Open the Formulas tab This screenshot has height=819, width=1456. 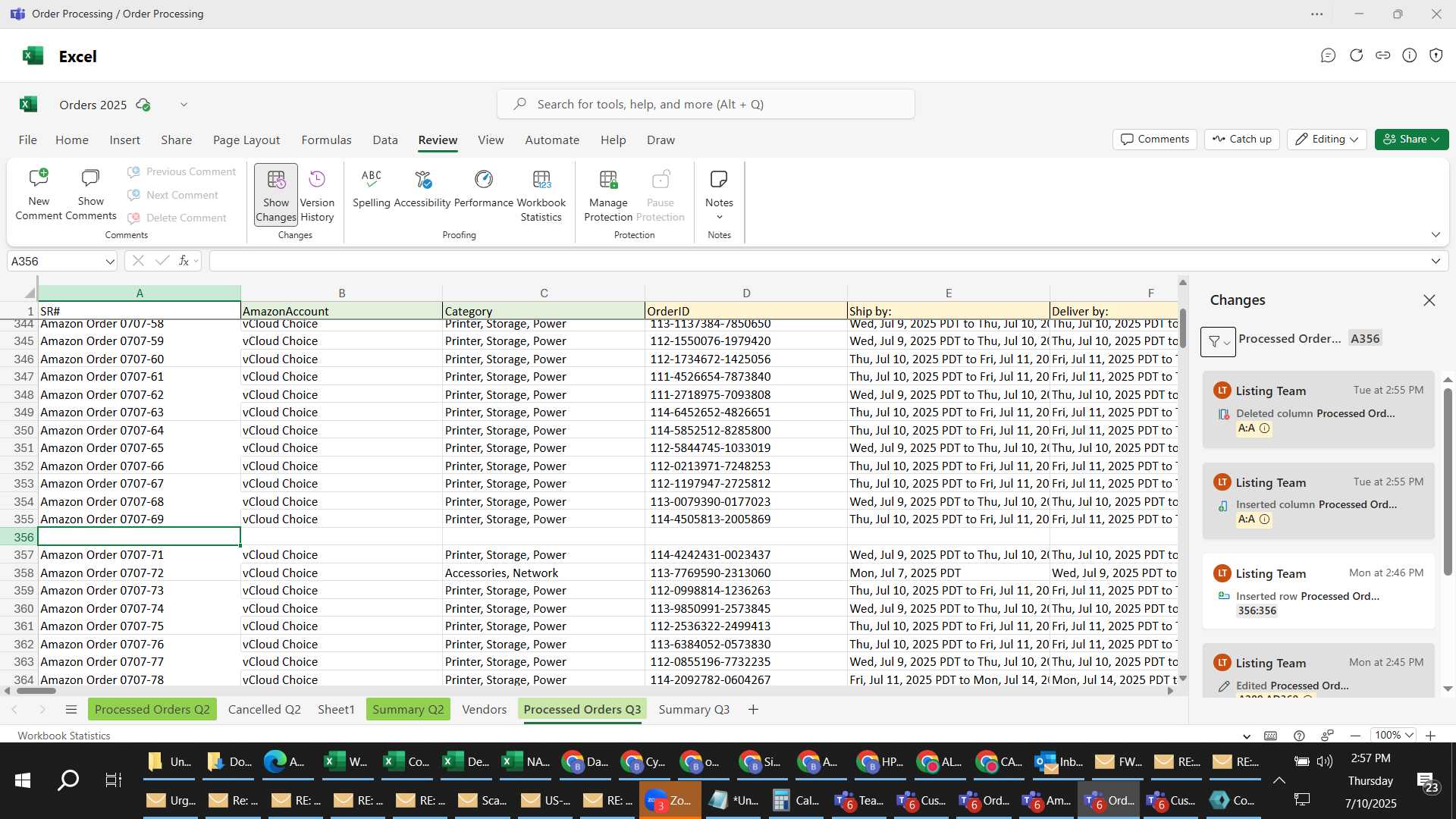(x=326, y=140)
